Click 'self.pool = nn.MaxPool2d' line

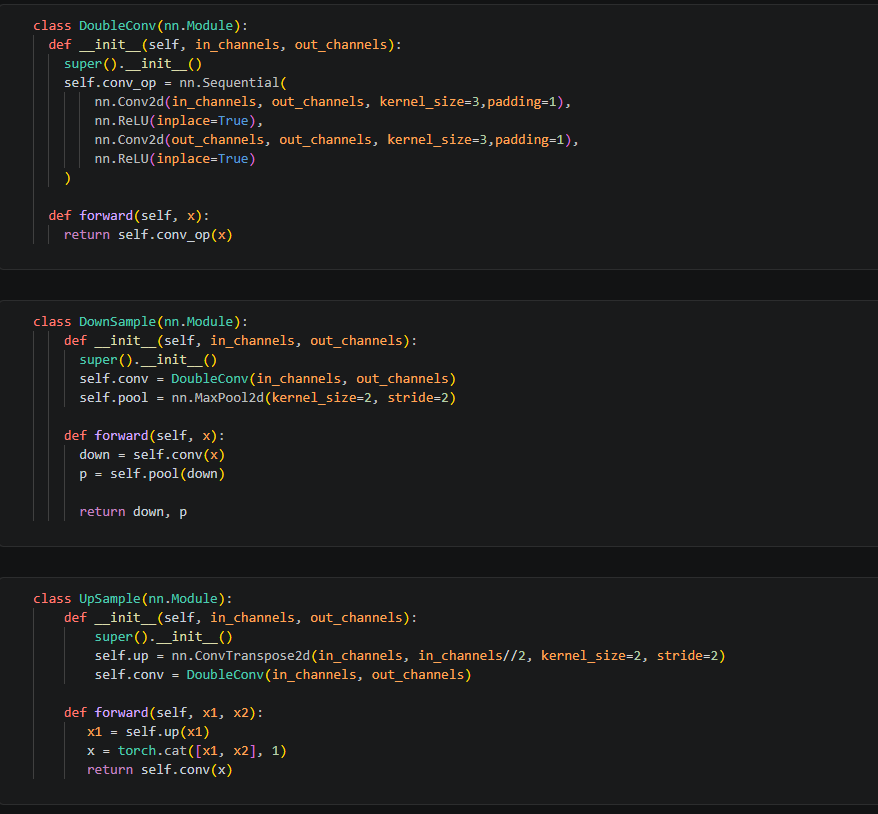pos(268,398)
